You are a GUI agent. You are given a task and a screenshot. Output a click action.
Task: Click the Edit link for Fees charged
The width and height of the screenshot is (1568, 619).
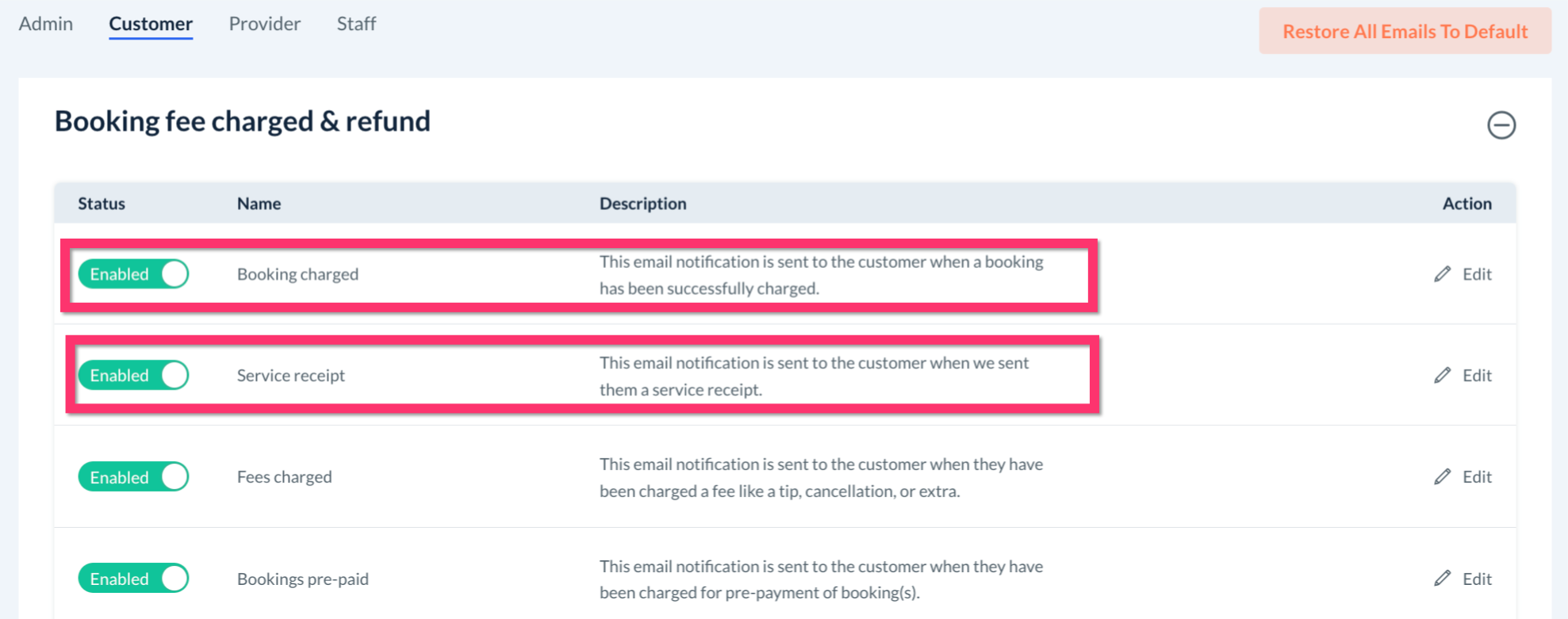[x=1477, y=477]
